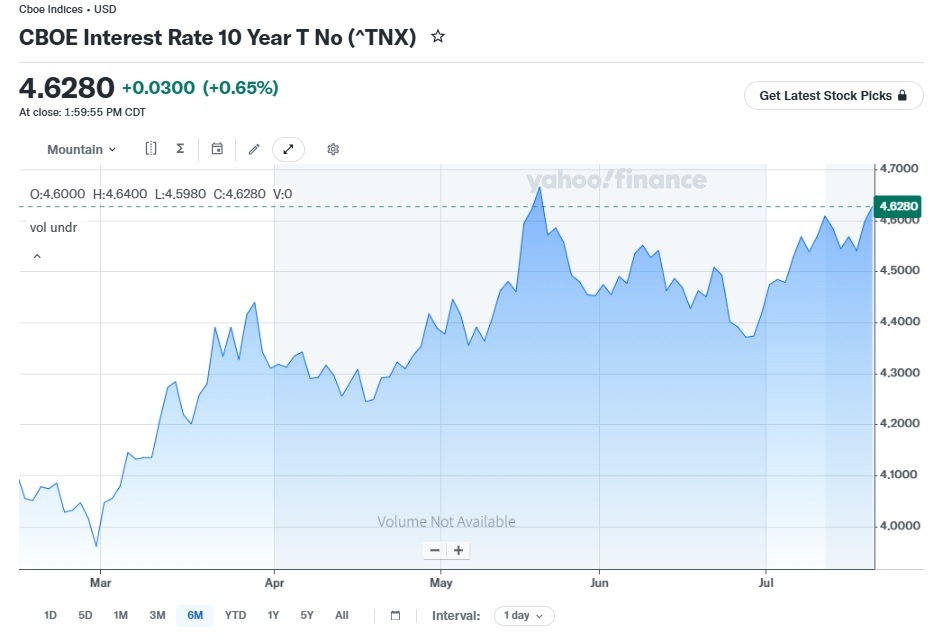
Task: Open the comparison icon in the chart toolbar
Action: [151, 148]
